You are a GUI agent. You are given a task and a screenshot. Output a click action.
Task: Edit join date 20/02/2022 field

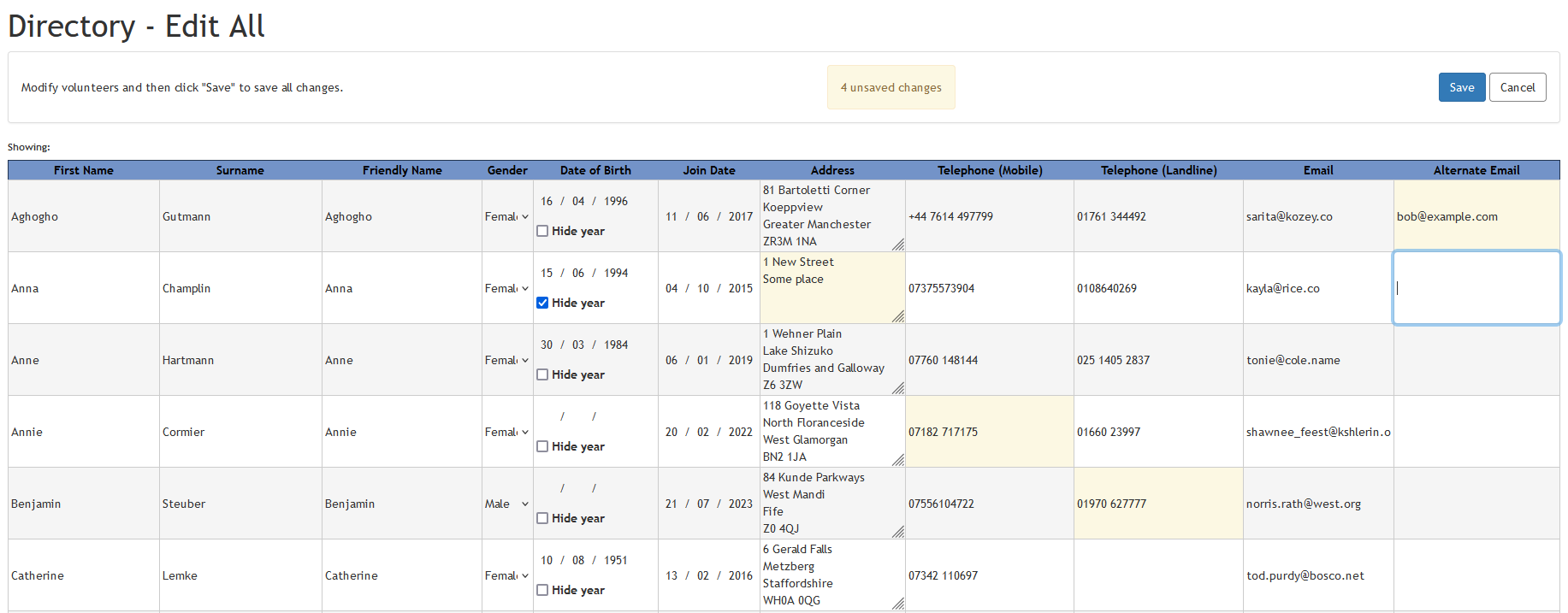click(x=709, y=432)
